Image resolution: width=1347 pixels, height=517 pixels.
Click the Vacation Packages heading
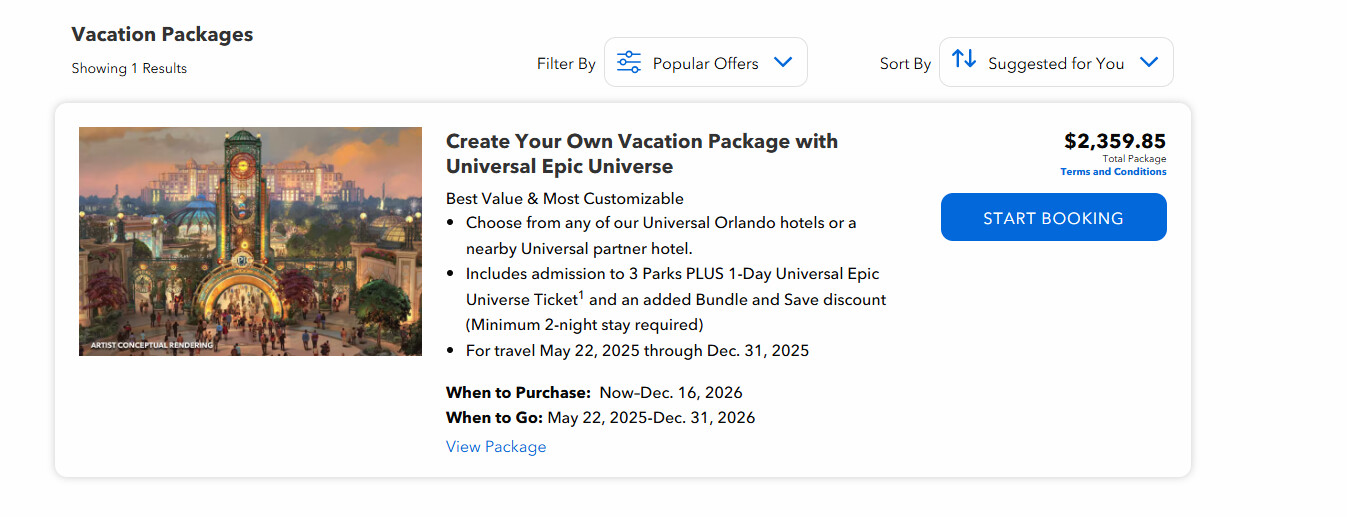pos(162,34)
